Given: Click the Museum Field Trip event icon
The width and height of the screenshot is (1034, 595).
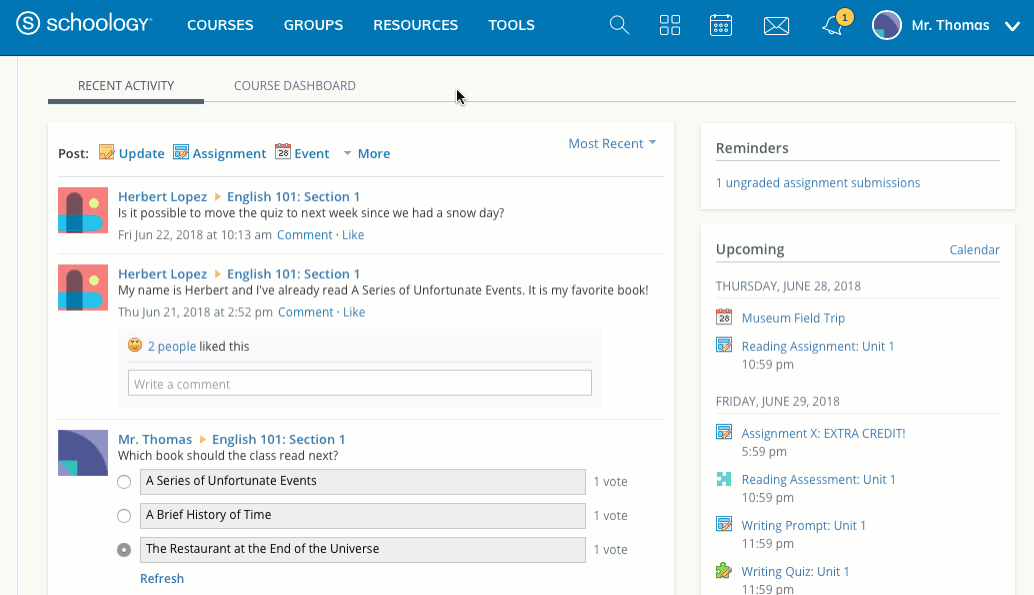Looking at the screenshot, I should point(724,318).
